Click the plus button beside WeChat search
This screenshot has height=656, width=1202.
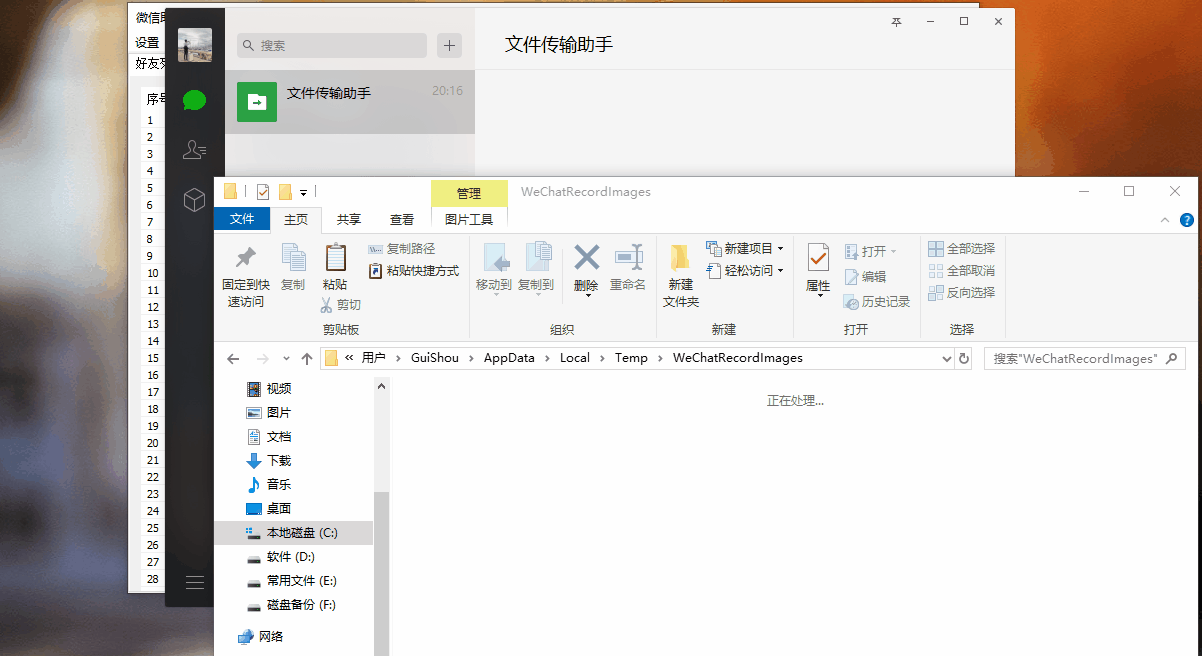pos(450,45)
